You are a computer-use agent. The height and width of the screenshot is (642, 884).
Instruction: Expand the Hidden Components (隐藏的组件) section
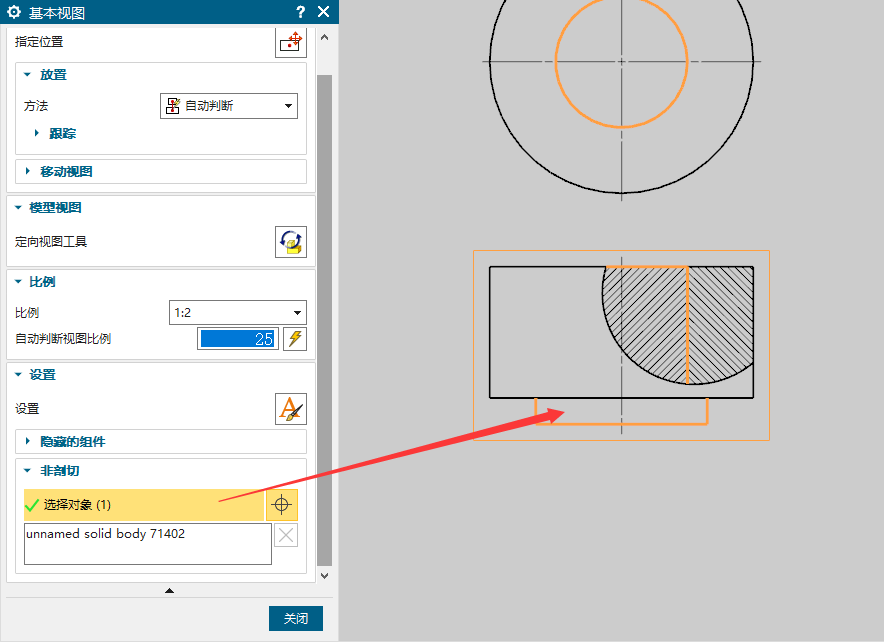[72, 441]
